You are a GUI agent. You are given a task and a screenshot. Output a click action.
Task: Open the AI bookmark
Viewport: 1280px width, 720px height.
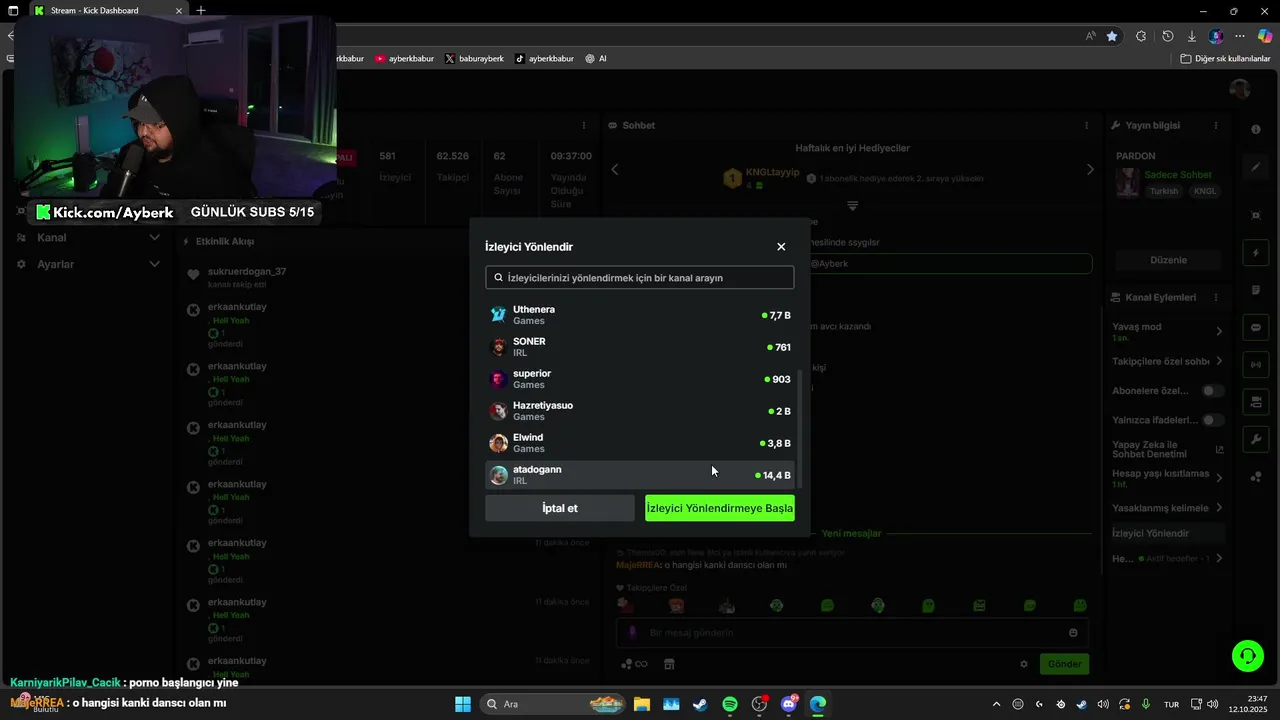[x=596, y=59]
